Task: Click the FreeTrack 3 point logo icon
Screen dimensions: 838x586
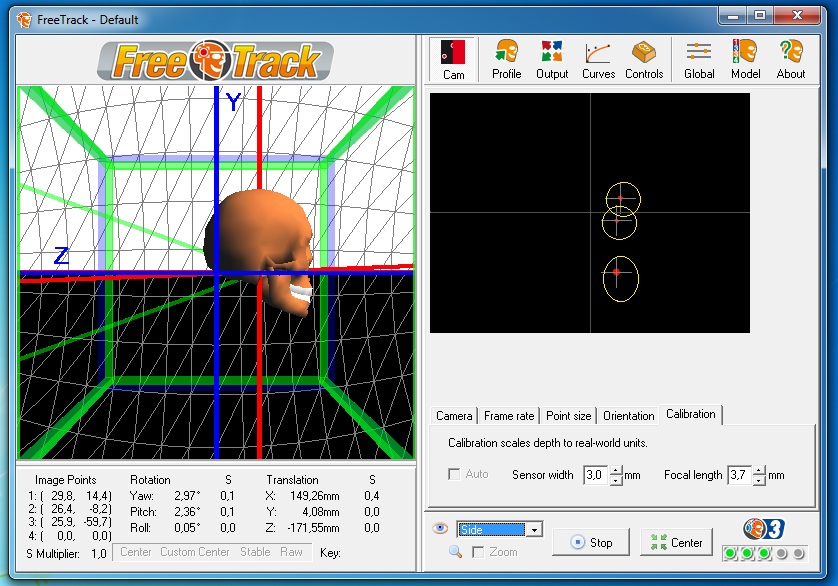Action: click(x=764, y=529)
